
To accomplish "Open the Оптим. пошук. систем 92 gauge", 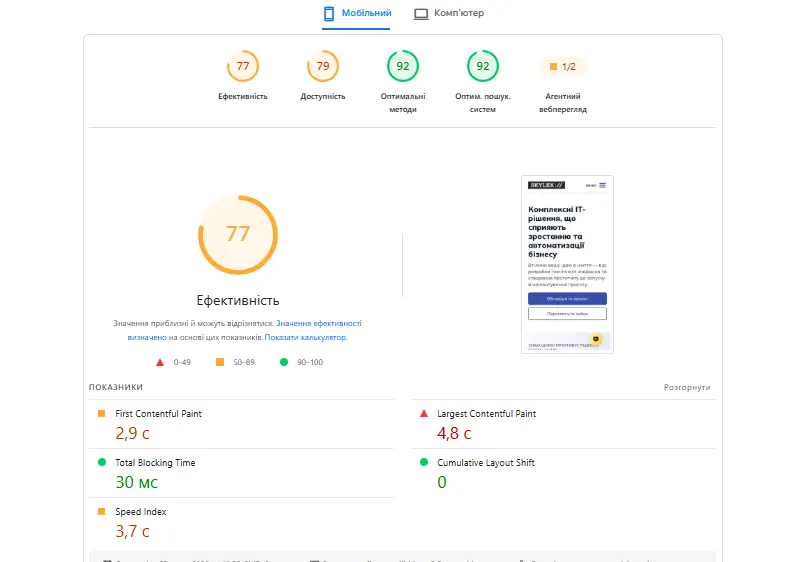I will pos(482,66).
